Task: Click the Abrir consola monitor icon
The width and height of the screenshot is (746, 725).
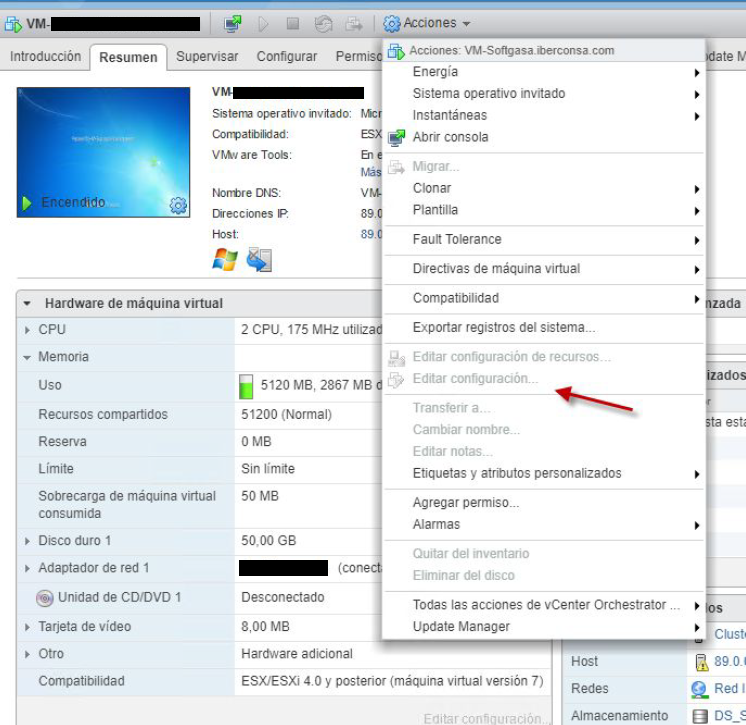Action: [x=396, y=137]
